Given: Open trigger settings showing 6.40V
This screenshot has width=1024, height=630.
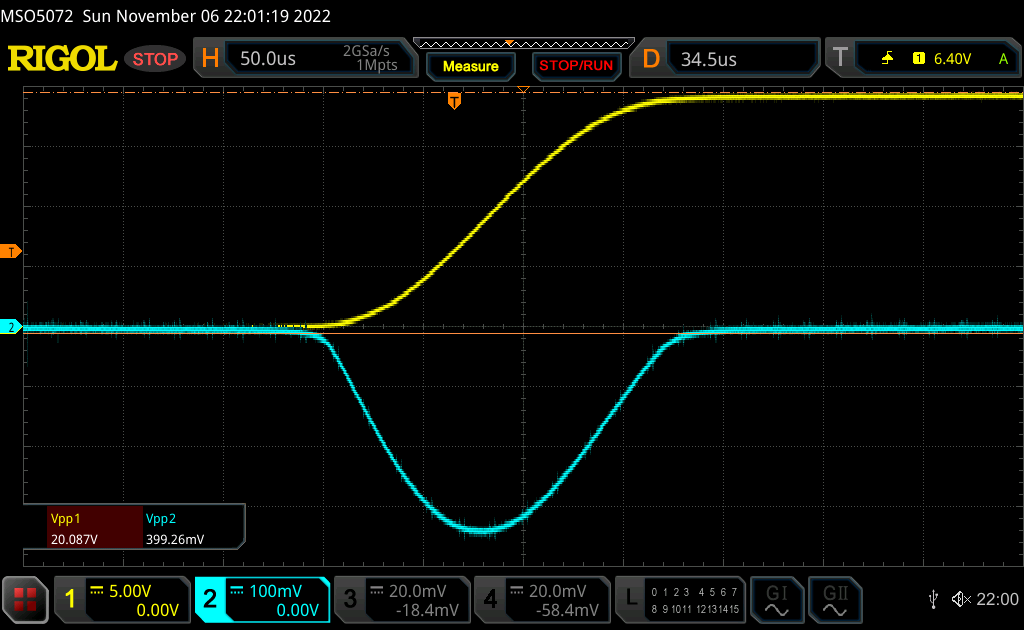Looking at the screenshot, I should click(x=925, y=59).
